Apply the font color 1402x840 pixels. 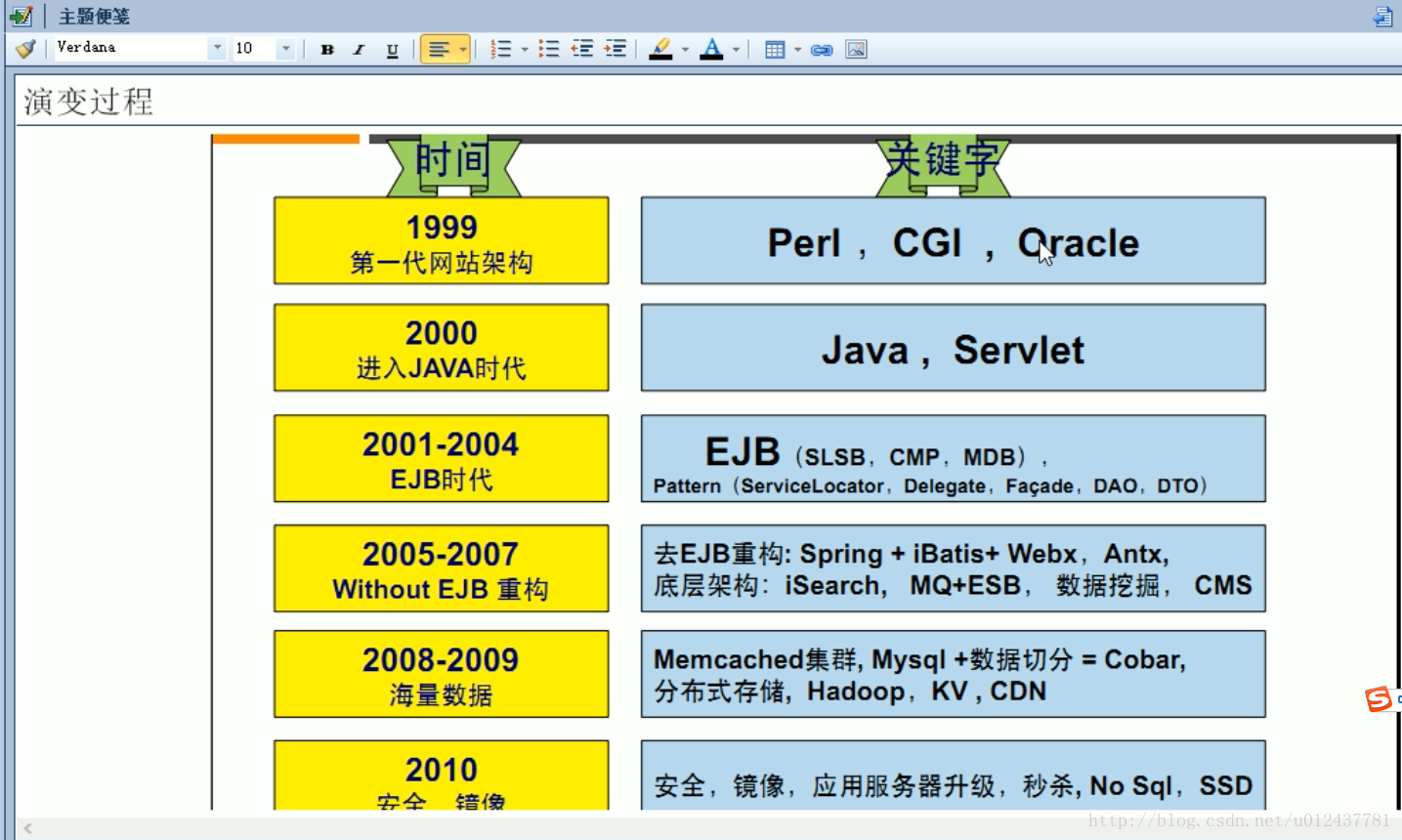click(x=712, y=49)
